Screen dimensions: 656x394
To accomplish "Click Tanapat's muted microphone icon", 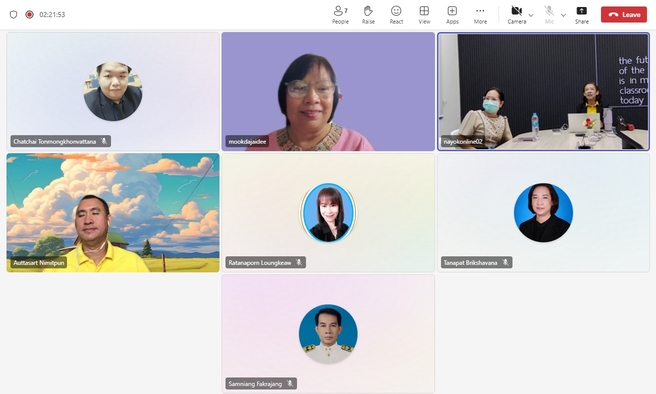I will [505, 262].
